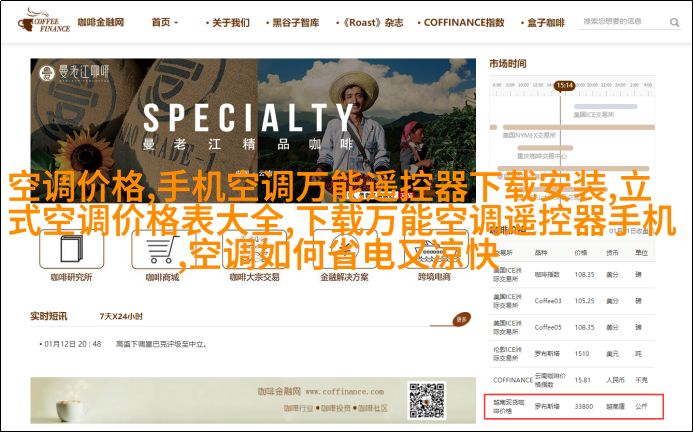Click the 美元 currency cell
Image resolution: width=694 pixels, height=433 pixels.
tap(613, 354)
